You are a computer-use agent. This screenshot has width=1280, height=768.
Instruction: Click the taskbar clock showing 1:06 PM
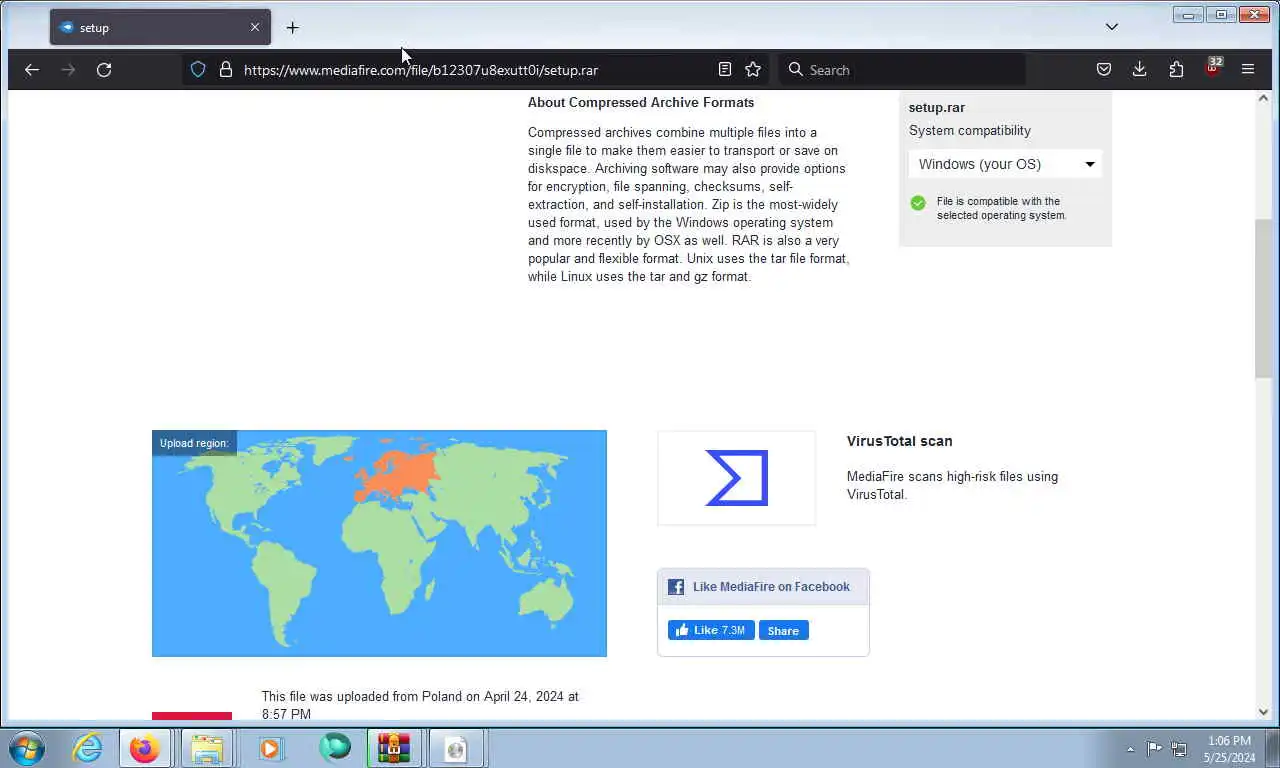coord(1229,749)
